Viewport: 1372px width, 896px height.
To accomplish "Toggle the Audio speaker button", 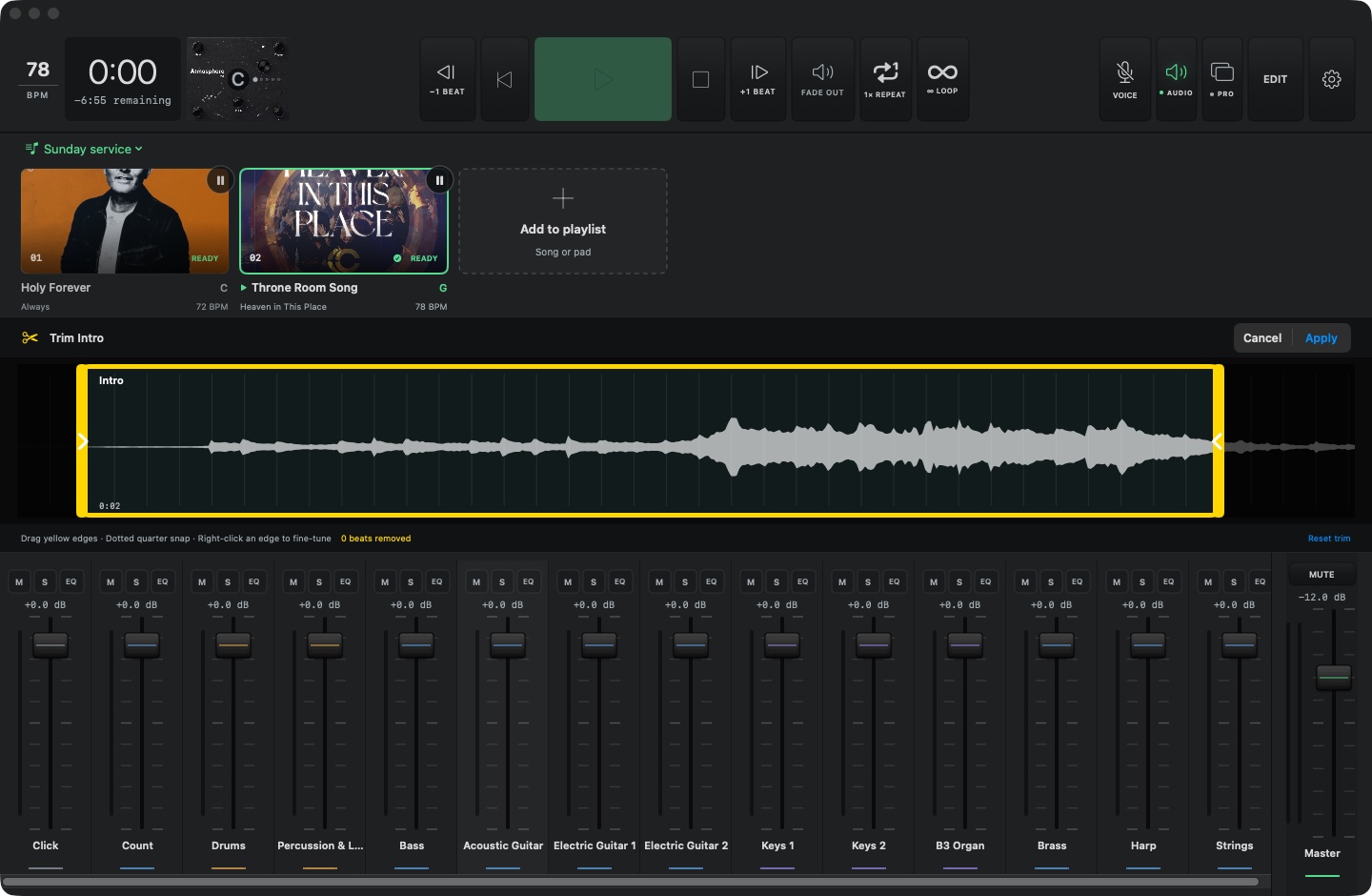I will [x=1177, y=79].
